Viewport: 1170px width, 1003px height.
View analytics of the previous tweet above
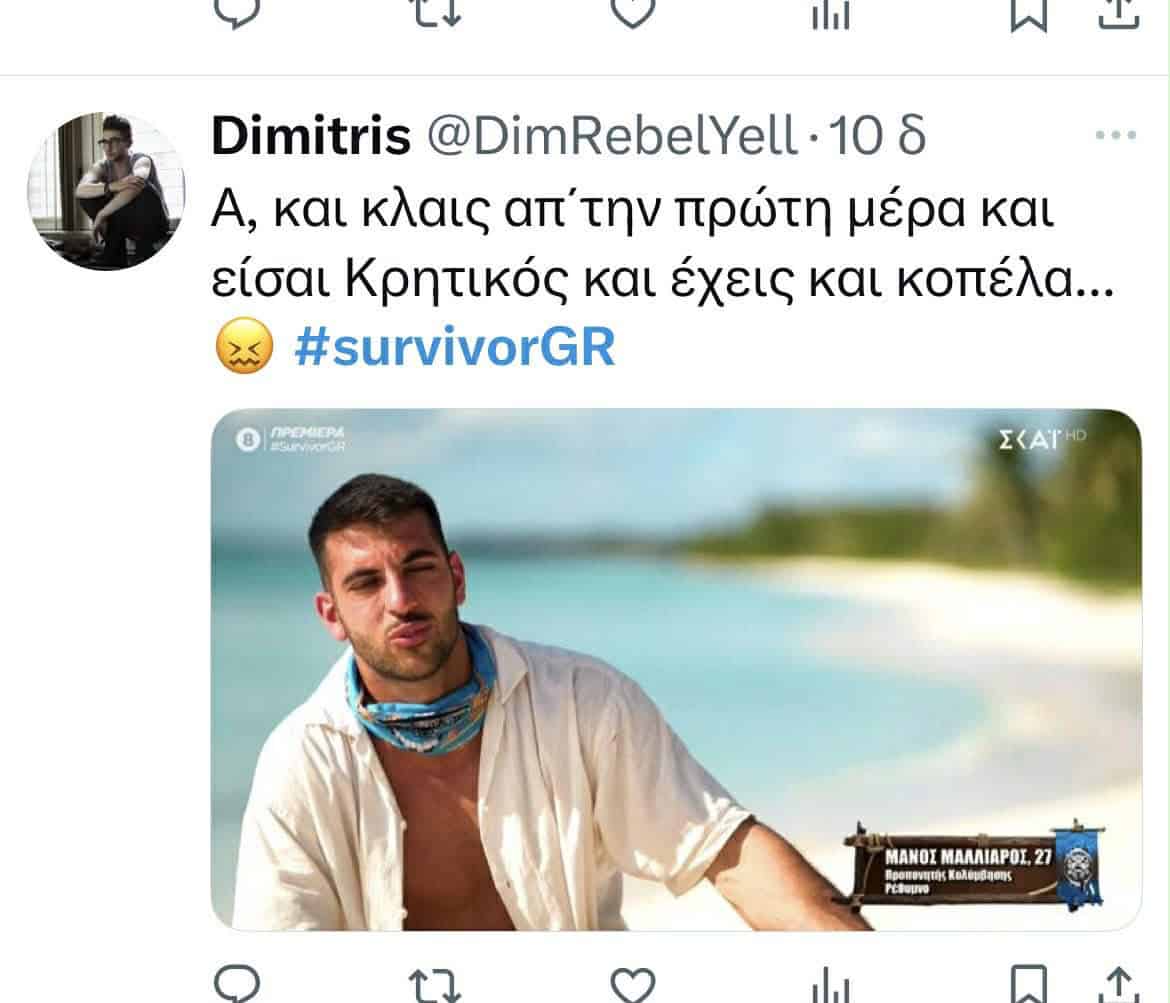830,13
